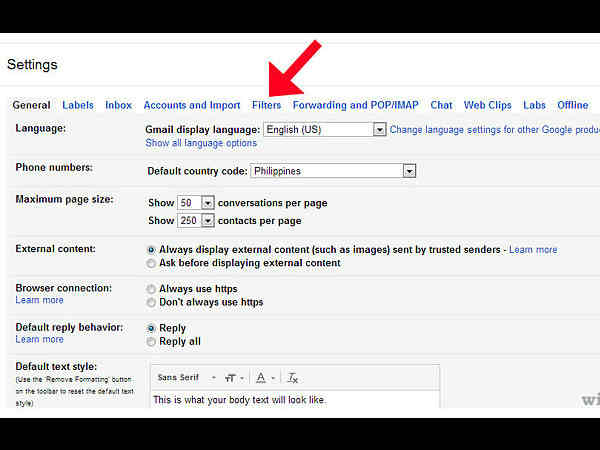Click the Default text style label

56,367
